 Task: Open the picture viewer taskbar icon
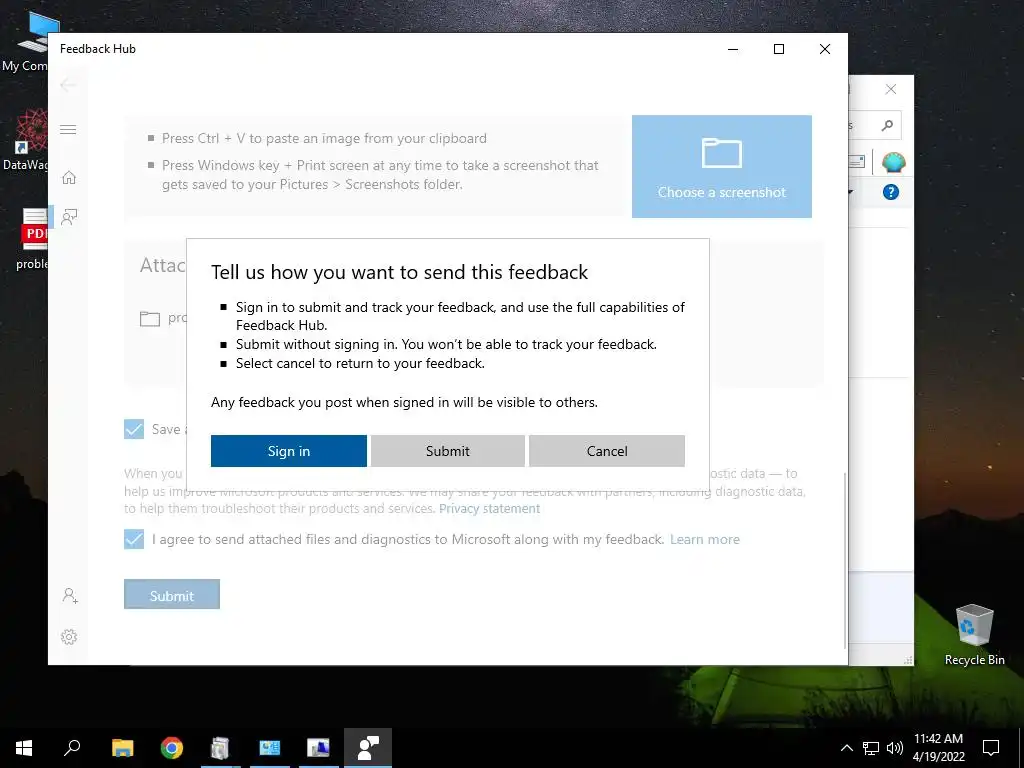tap(319, 748)
